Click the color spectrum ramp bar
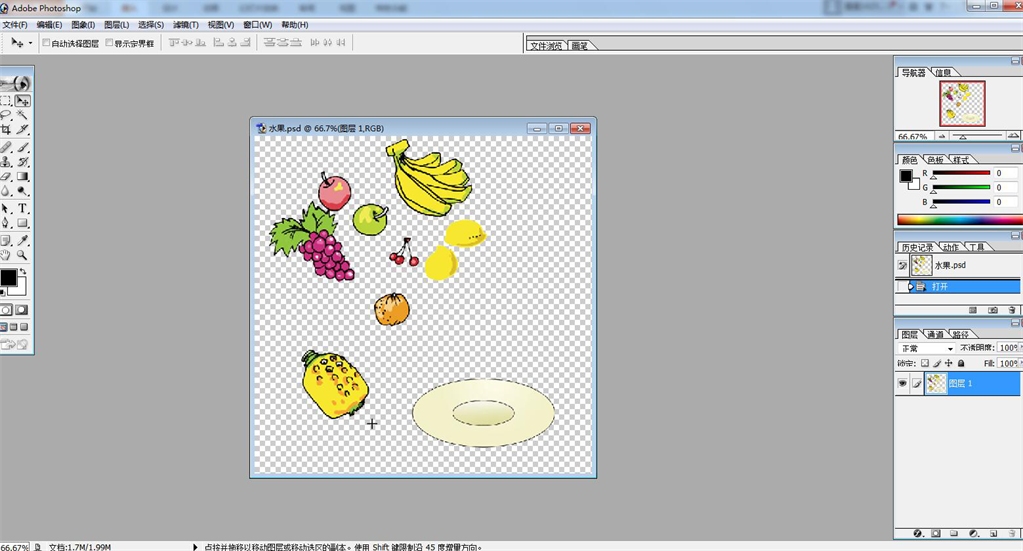 pos(958,220)
